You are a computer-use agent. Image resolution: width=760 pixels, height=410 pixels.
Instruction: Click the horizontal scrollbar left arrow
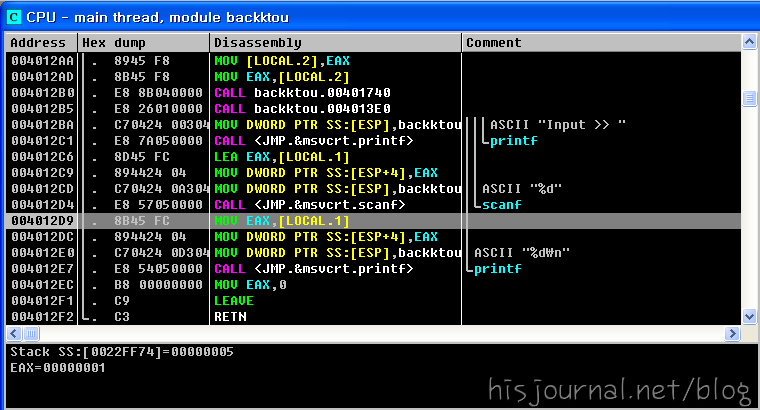click(x=14, y=333)
